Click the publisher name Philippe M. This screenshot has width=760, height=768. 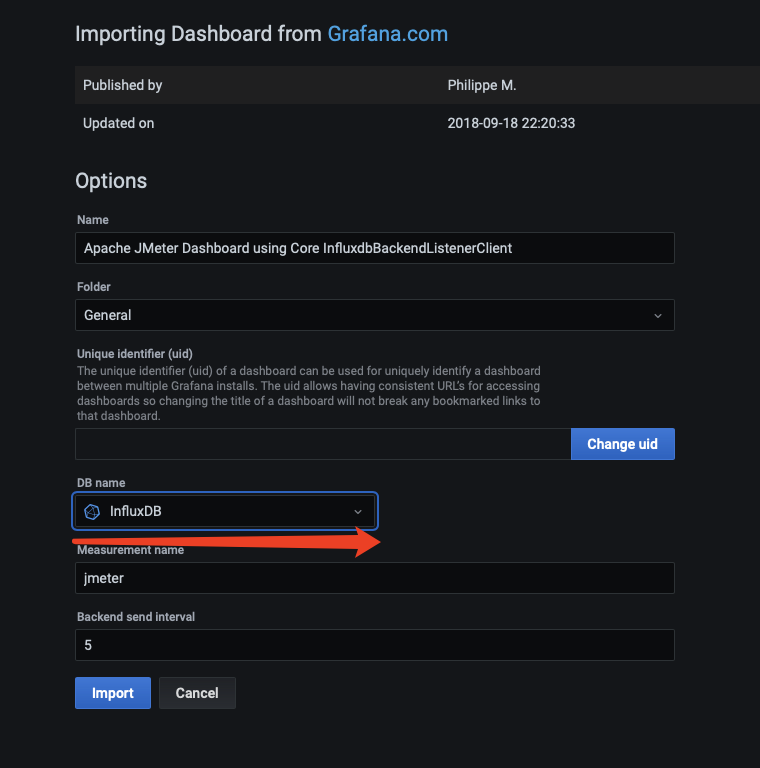click(x=482, y=85)
